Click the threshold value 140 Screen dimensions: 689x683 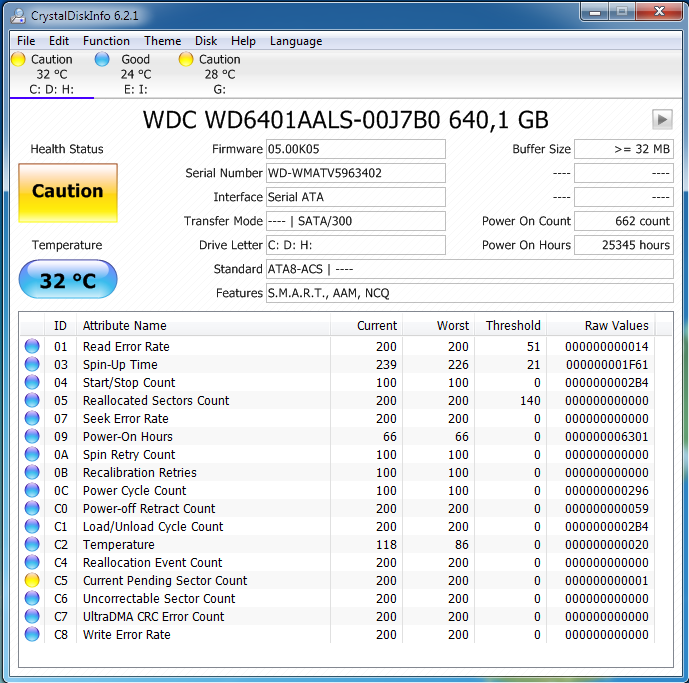pos(530,401)
